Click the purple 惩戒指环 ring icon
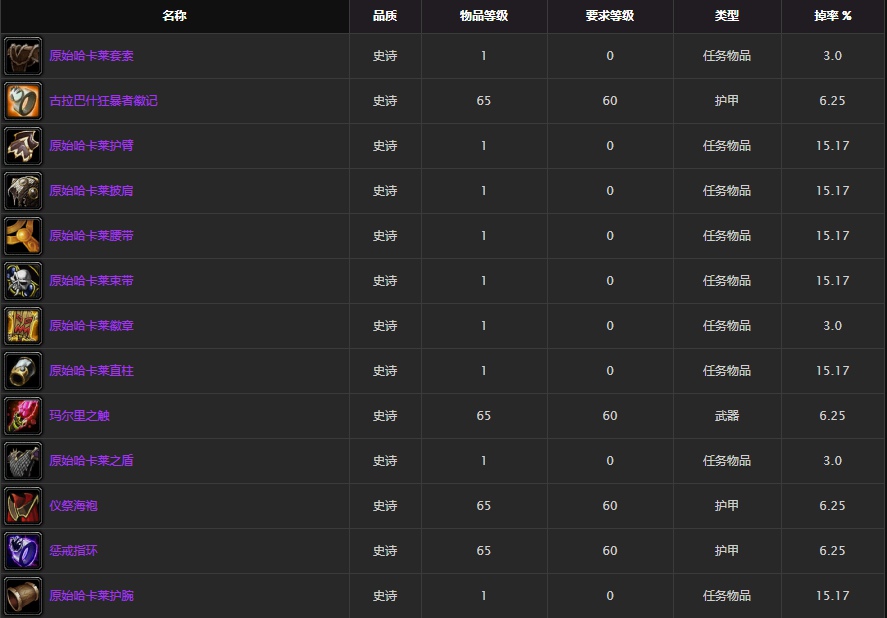This screenshot has height=618, width=887. coord(23,551)
